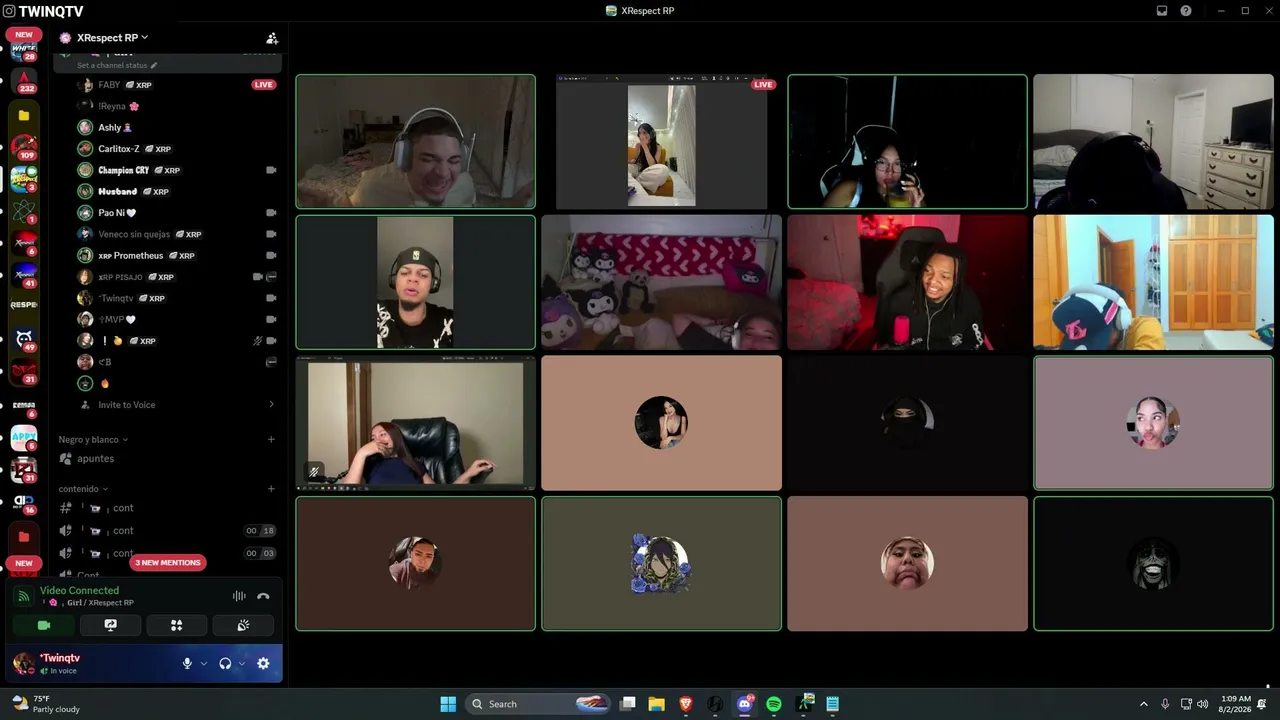Open the server with 232 badge
The width and height of the screenshot is (1280, 720).
click(24, 82)
